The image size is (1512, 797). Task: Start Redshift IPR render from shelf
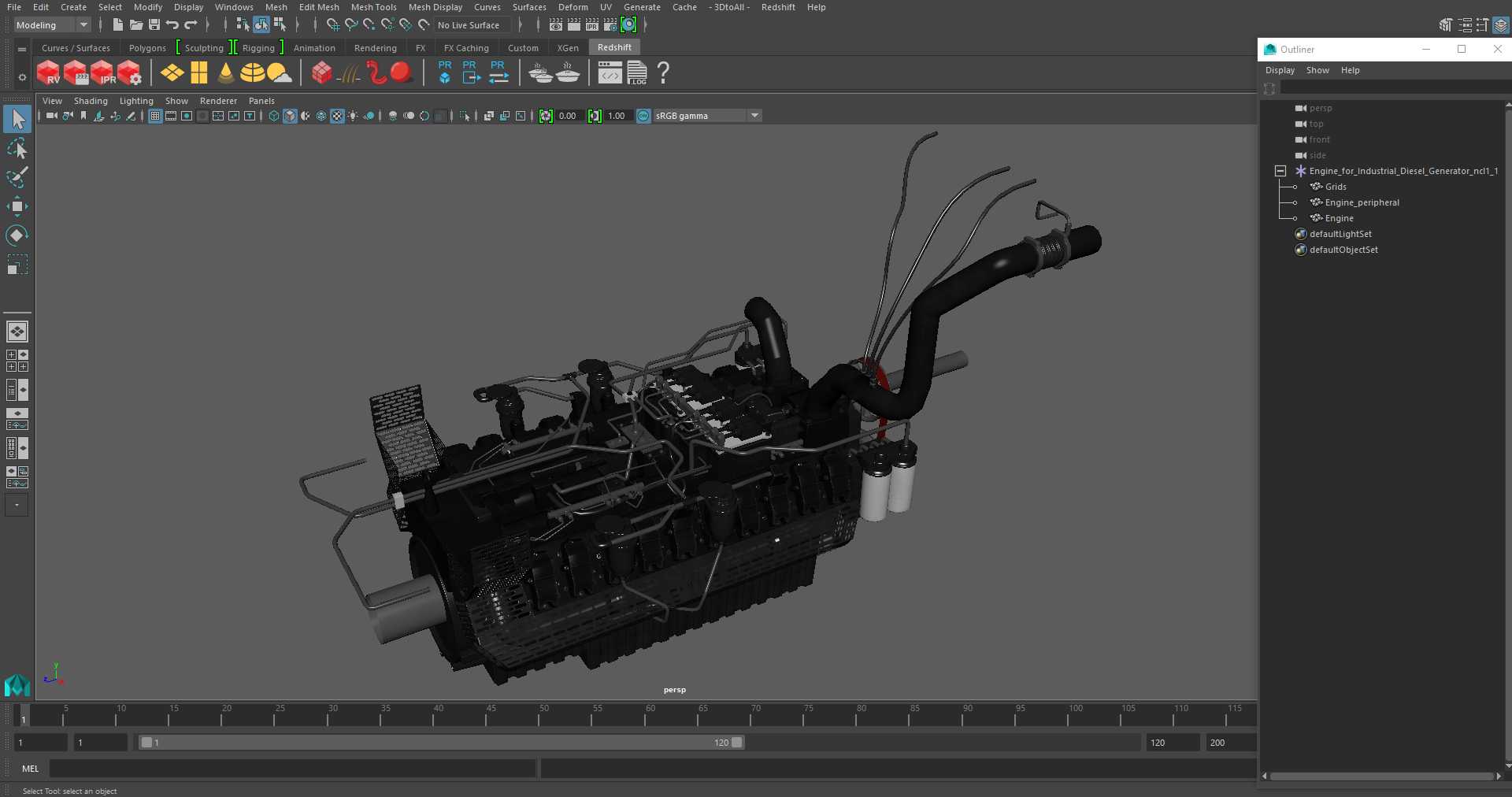(x=102, y=73)
